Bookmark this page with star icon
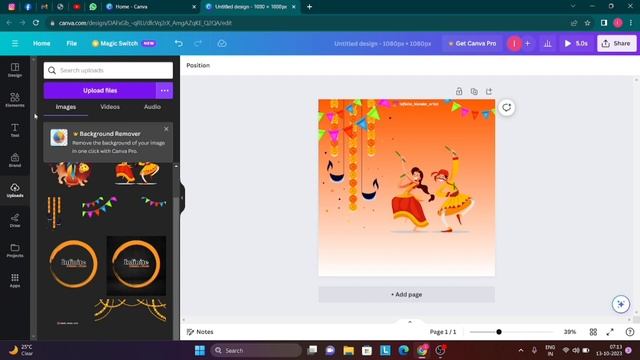Viewport: 640px width, 360px height. point(587,23)
